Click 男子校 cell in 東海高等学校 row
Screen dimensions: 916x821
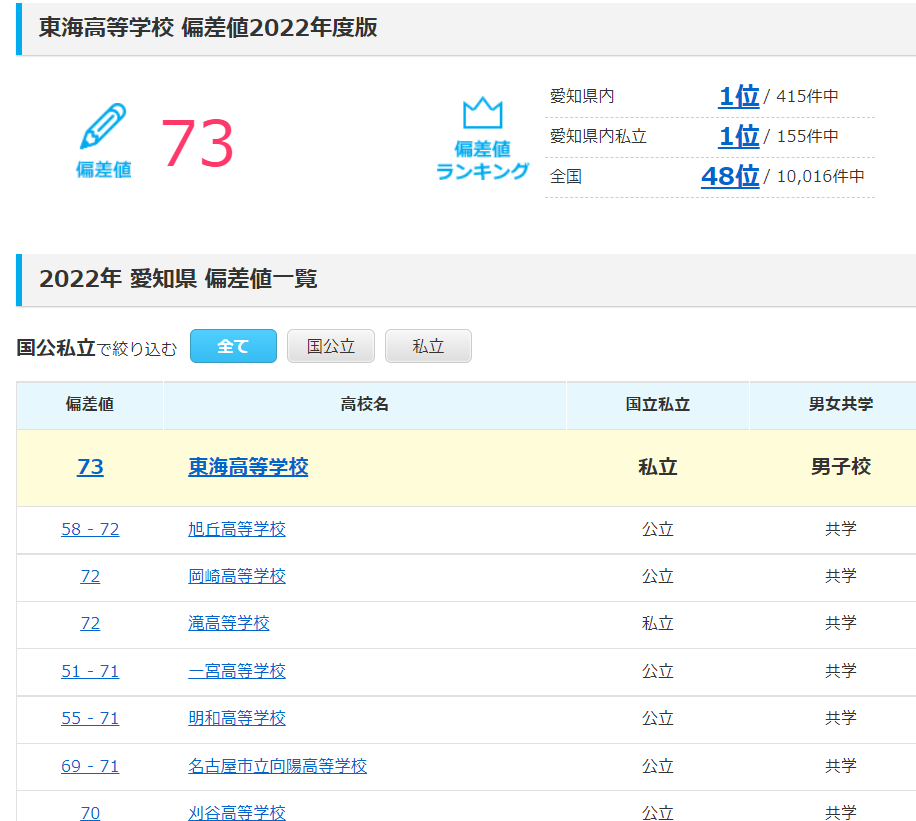pyautogui.click(x=841, y=467)
